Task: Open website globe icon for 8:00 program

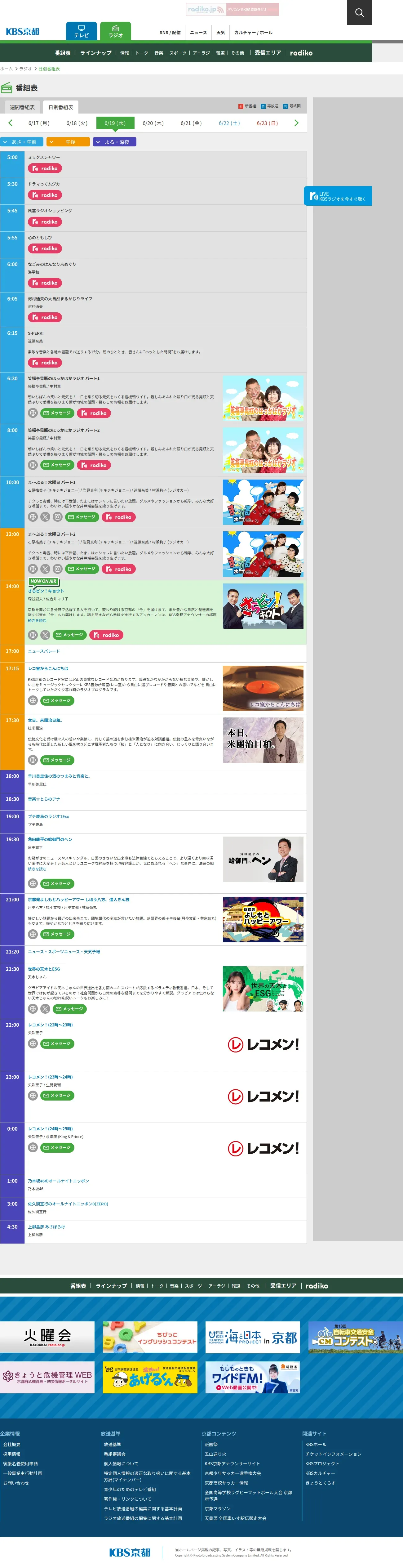Action: (33, 465)
